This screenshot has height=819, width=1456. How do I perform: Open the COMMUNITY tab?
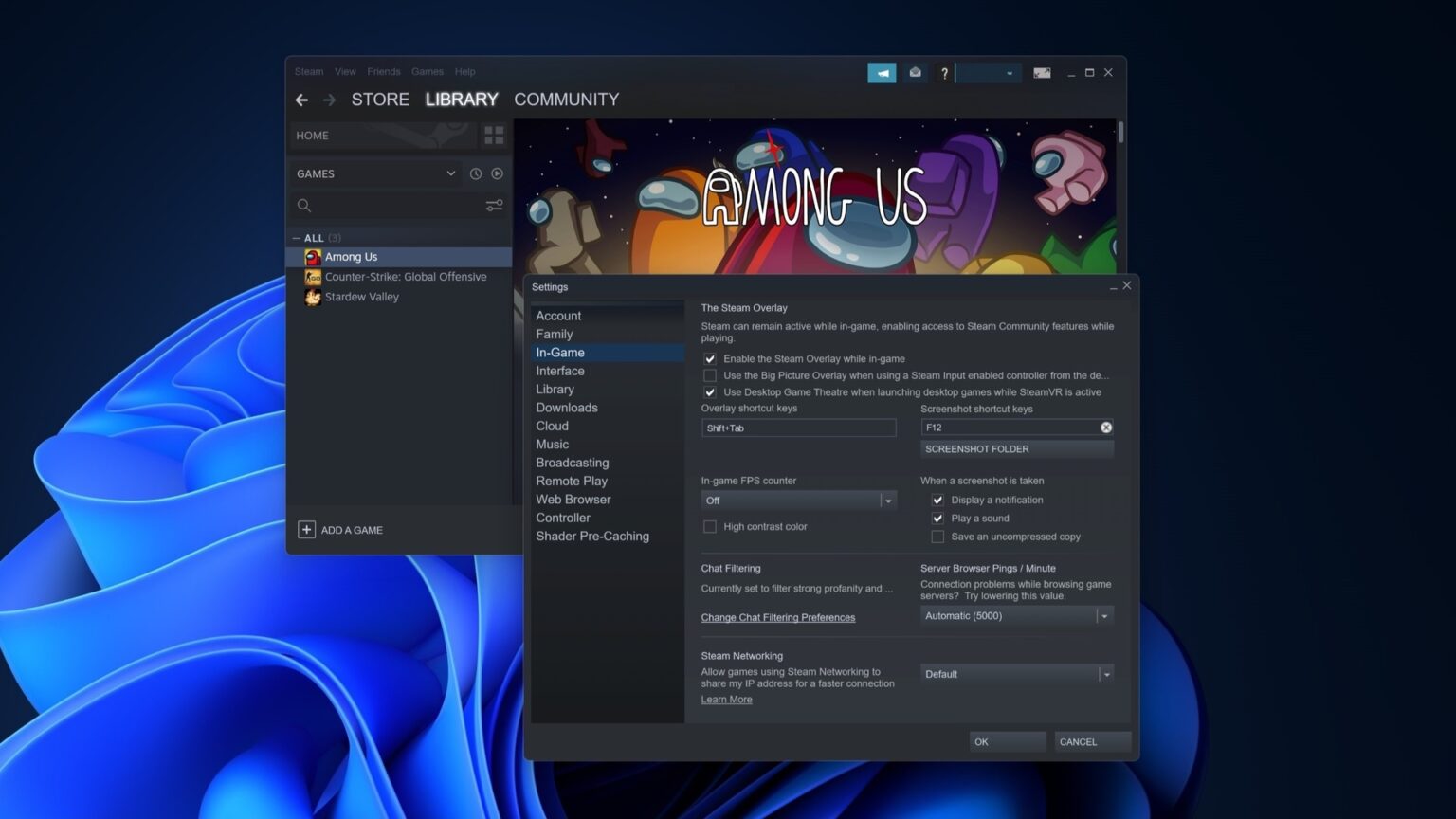point(566,100)
